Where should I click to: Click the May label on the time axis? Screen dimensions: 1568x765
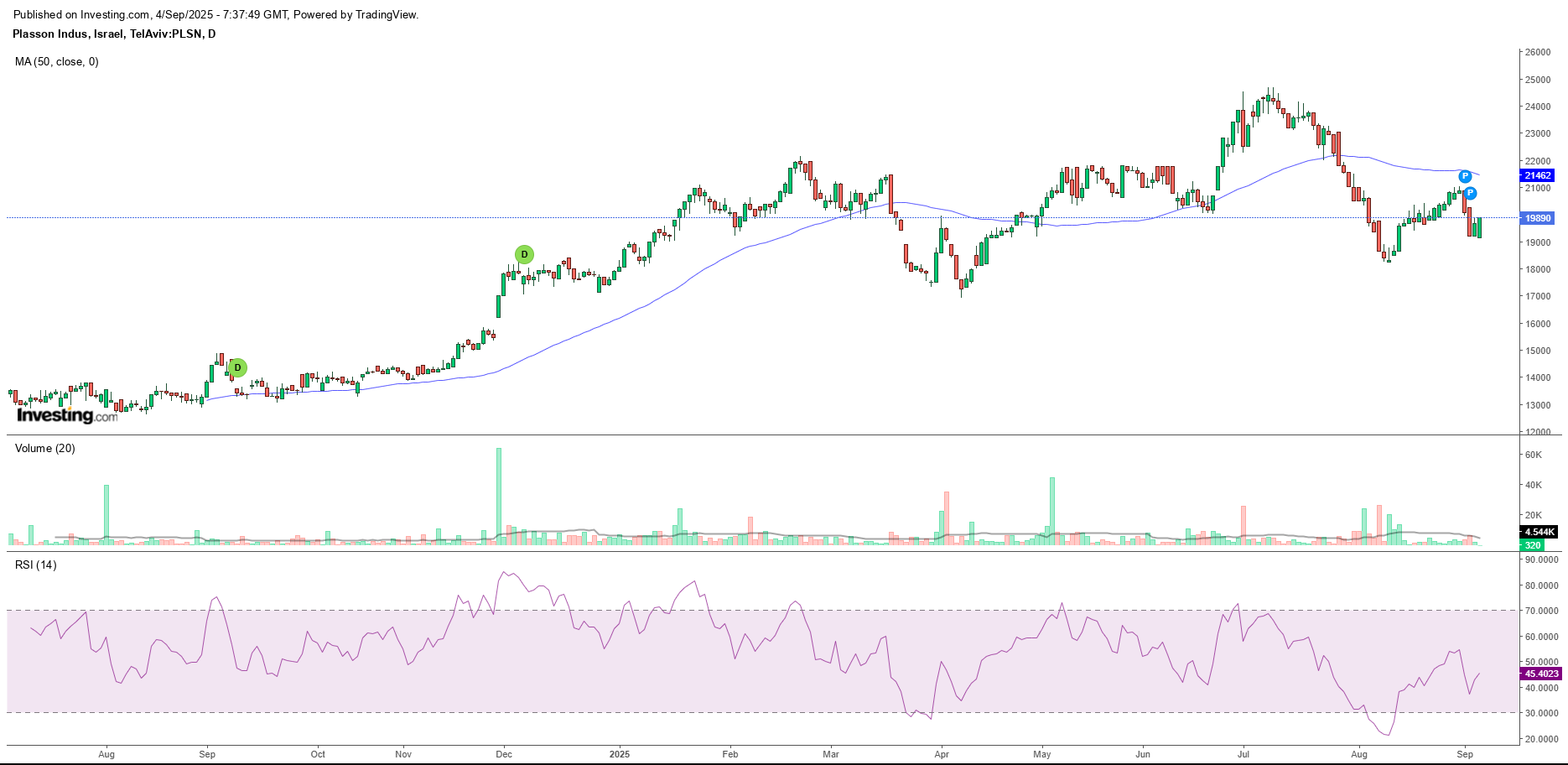[1042, 754]
